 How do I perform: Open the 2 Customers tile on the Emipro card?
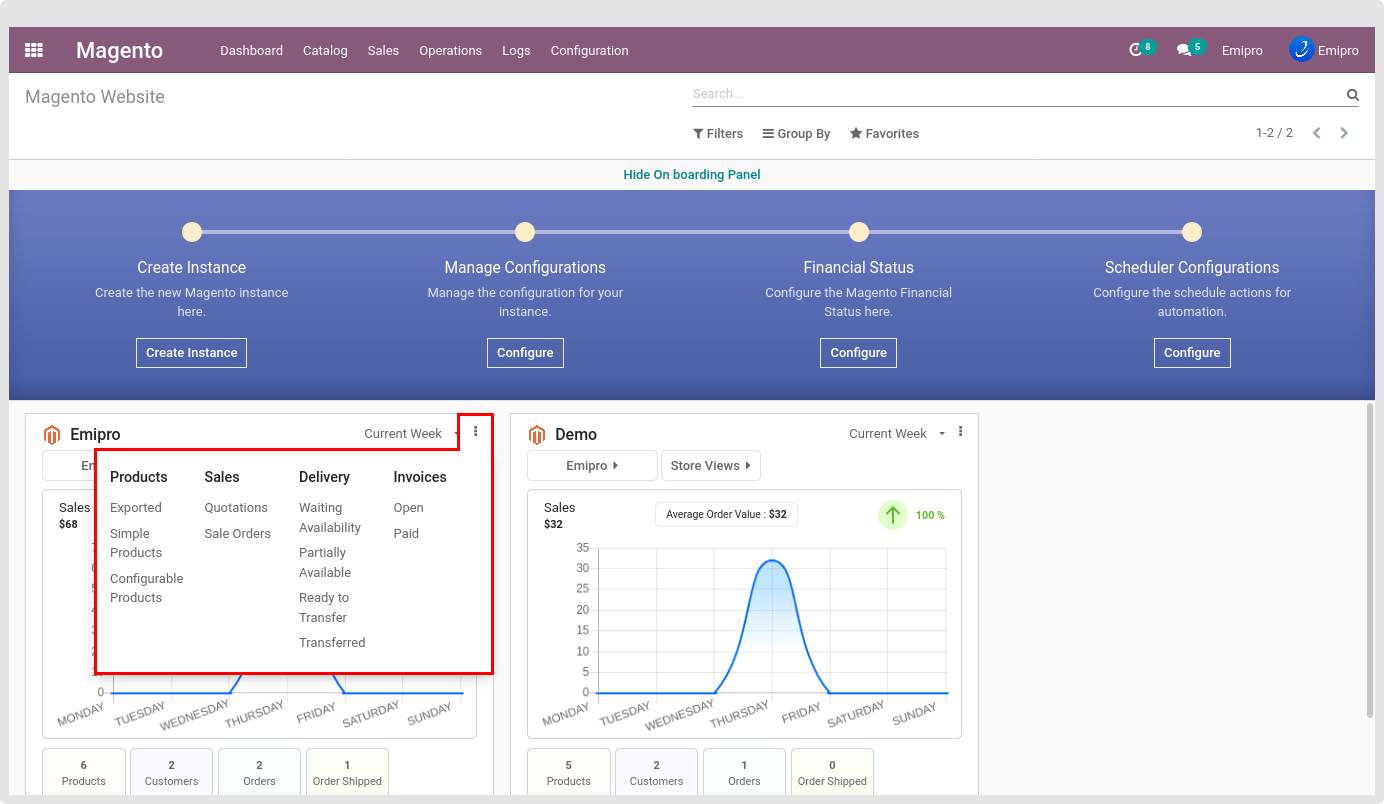171,772
